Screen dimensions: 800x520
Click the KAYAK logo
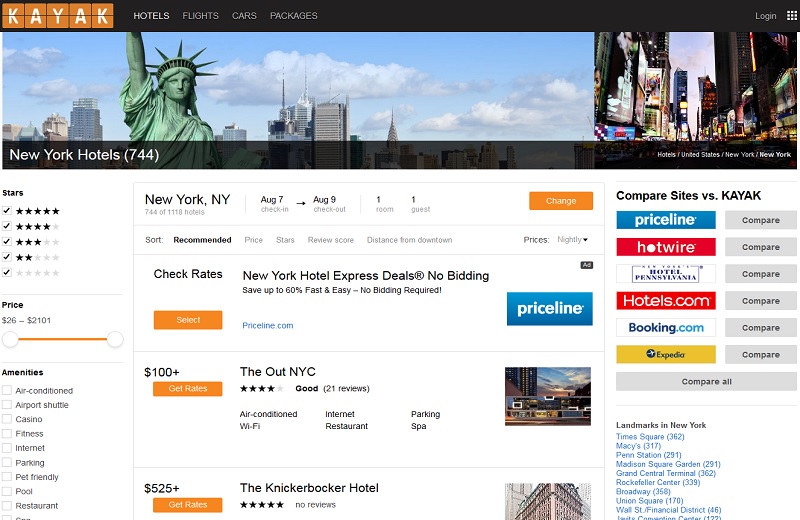tap(58, 16)
